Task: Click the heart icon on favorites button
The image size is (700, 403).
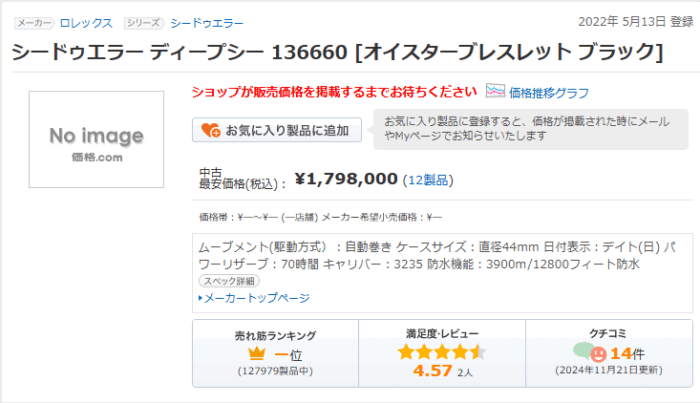Action: click(210, 130)
